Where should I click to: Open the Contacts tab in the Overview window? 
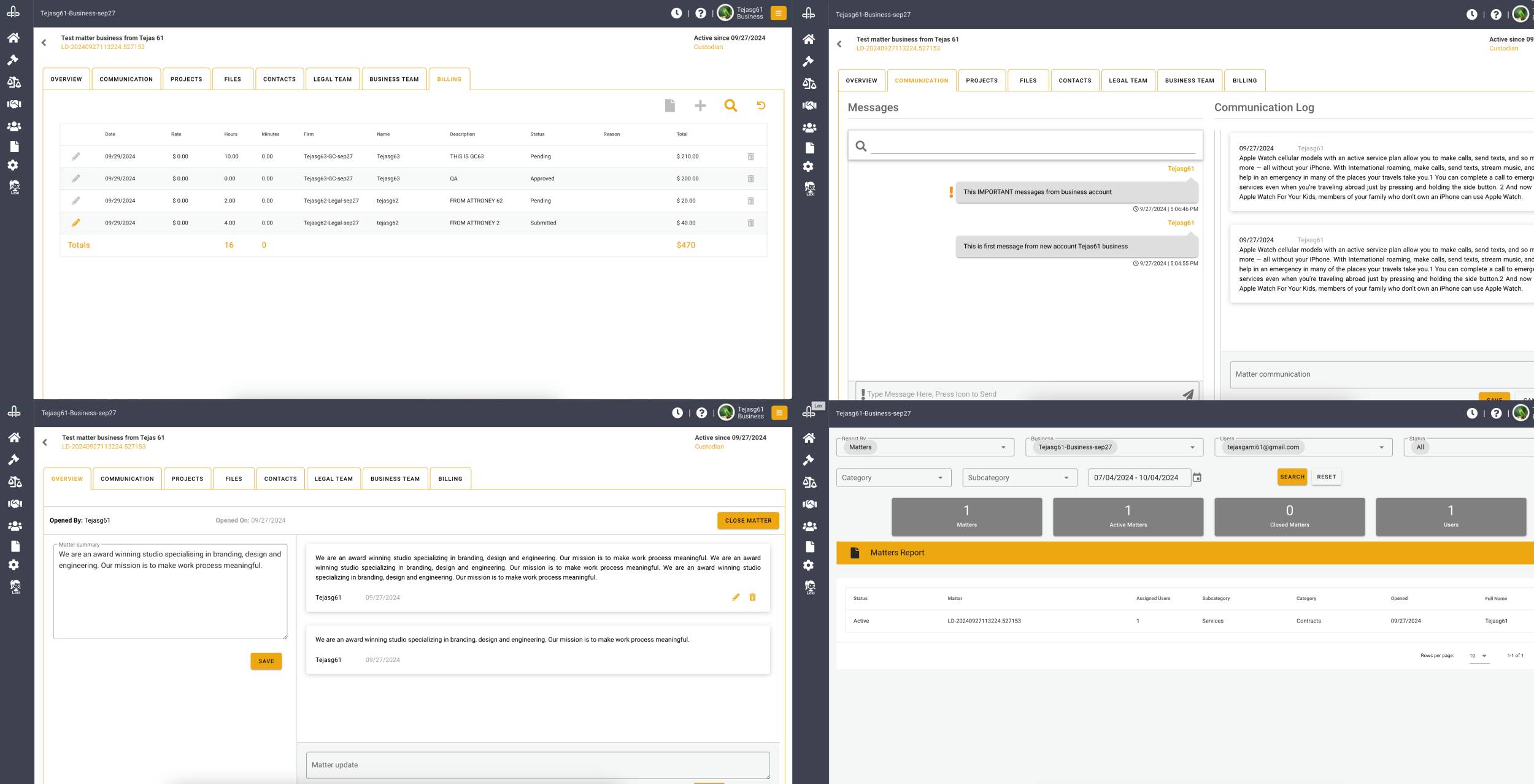[x=280, y=478]
